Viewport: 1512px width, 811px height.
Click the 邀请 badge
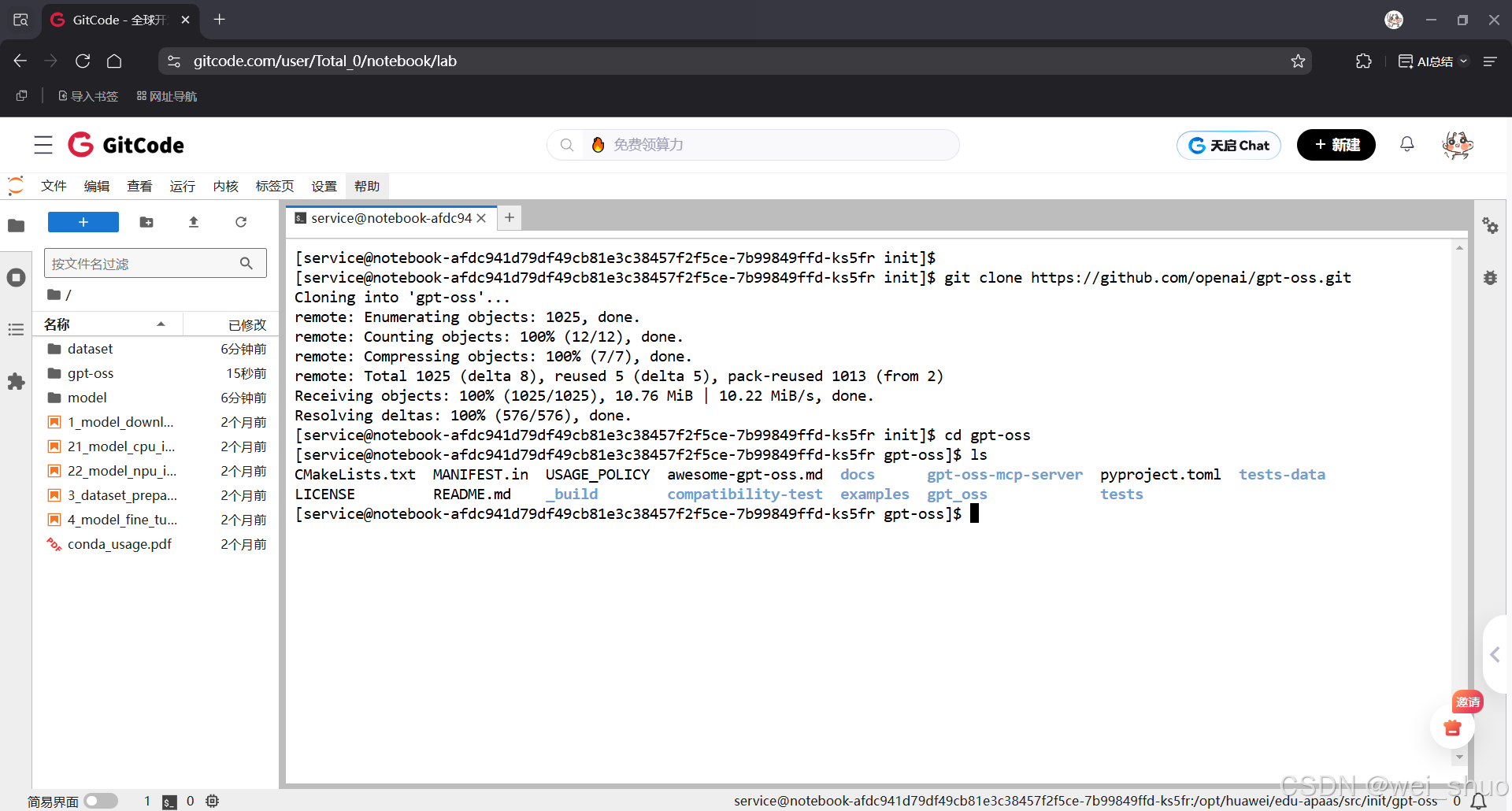tap(1467, 702)
